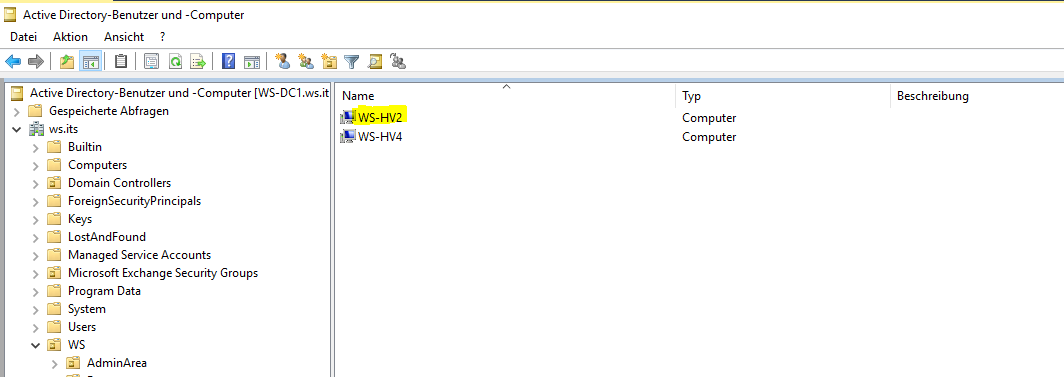Select the WS-HV4 computer entry
1064x377 pixels.
coord(381,136)
